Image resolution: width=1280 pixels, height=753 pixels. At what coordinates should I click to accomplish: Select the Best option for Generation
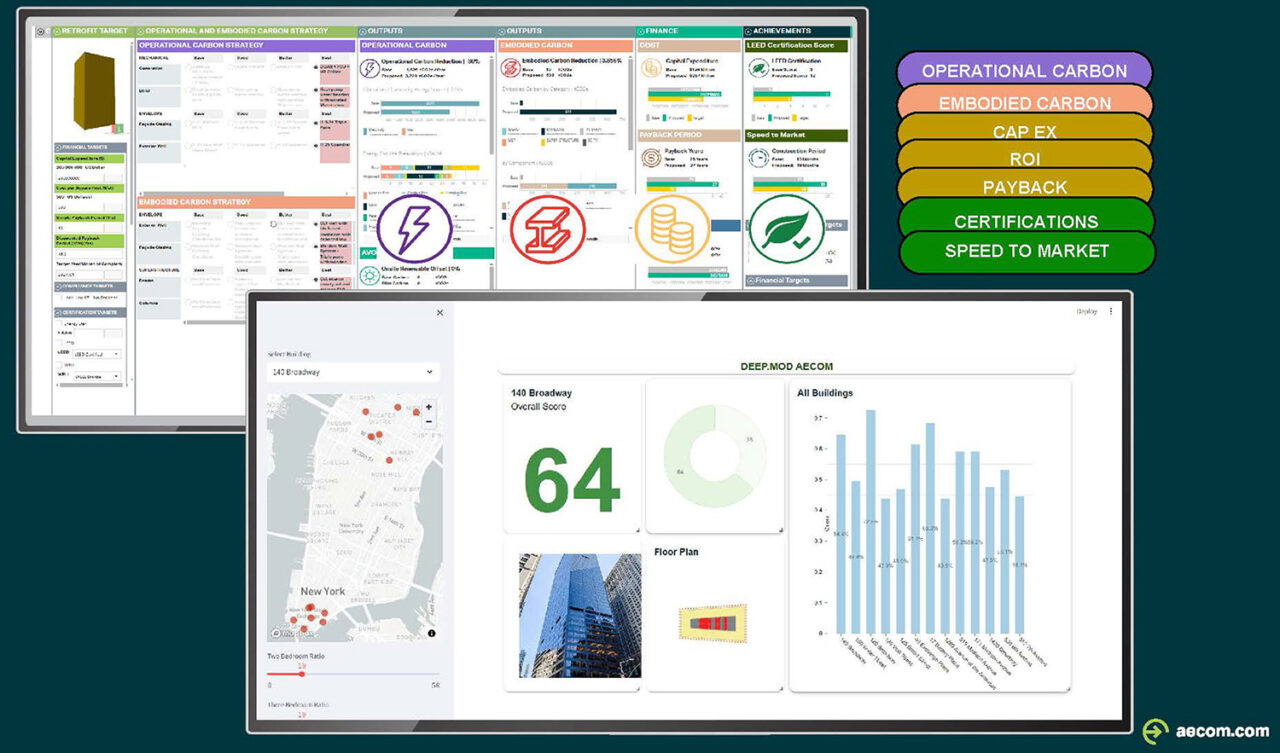pyautogui.click(x=315, y=68)
